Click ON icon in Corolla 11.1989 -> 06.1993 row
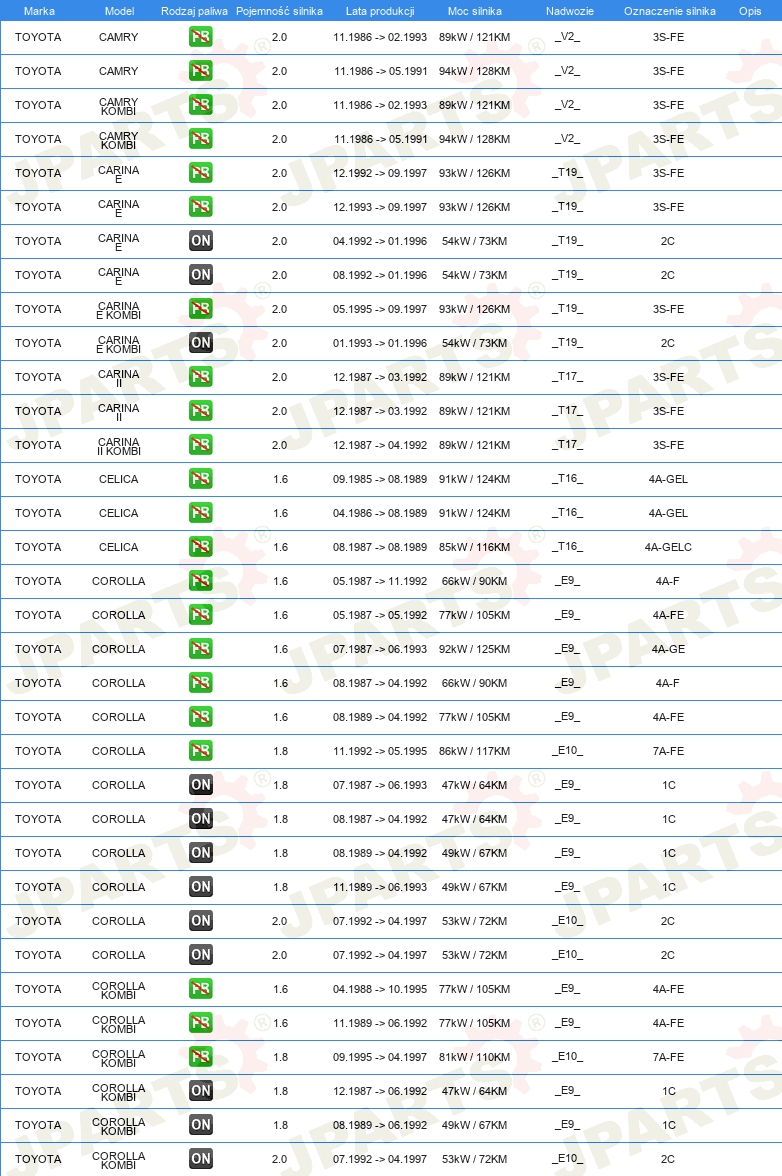Screen dimensions: 782x1176 (x=200, y=886)
